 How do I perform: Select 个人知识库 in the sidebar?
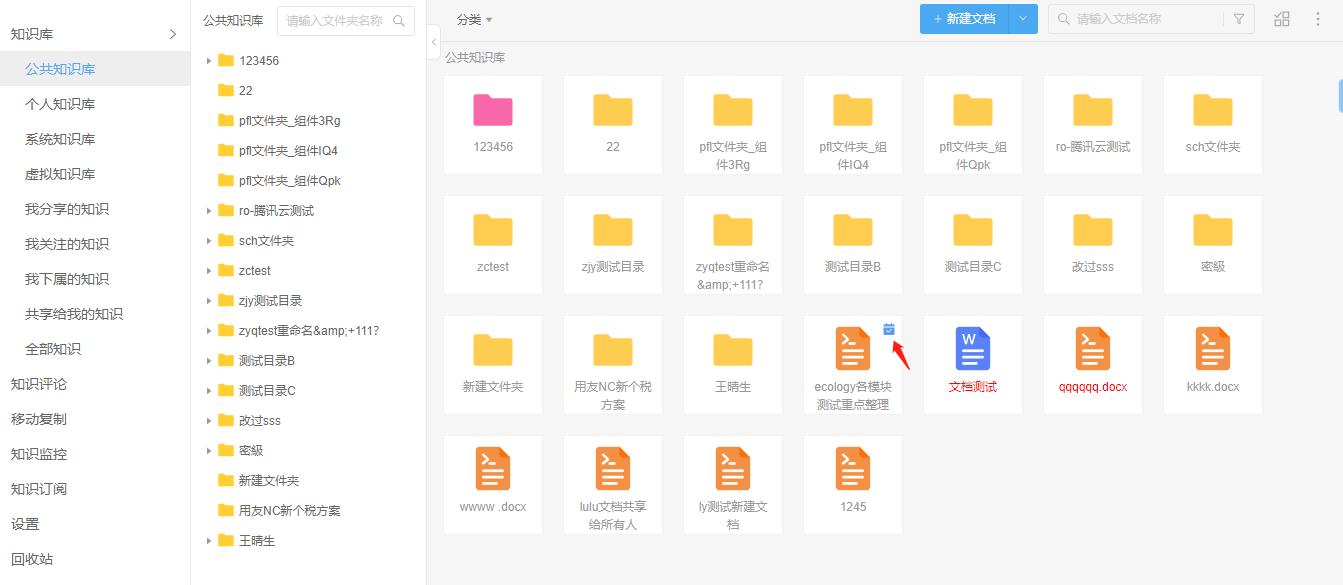60,104
